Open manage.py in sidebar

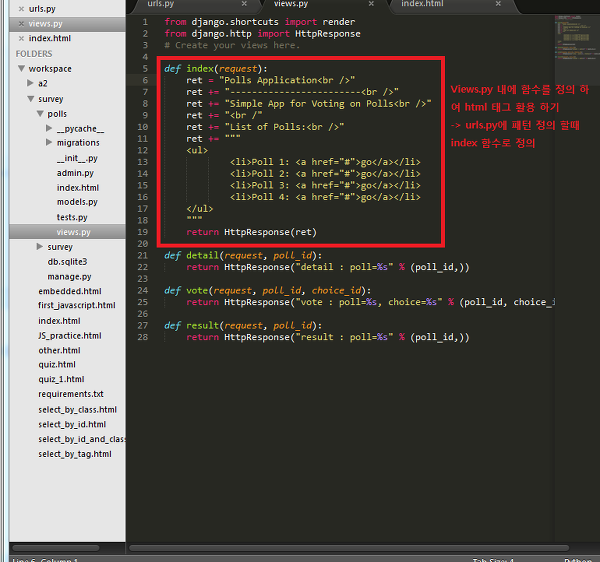coord(69,277)
